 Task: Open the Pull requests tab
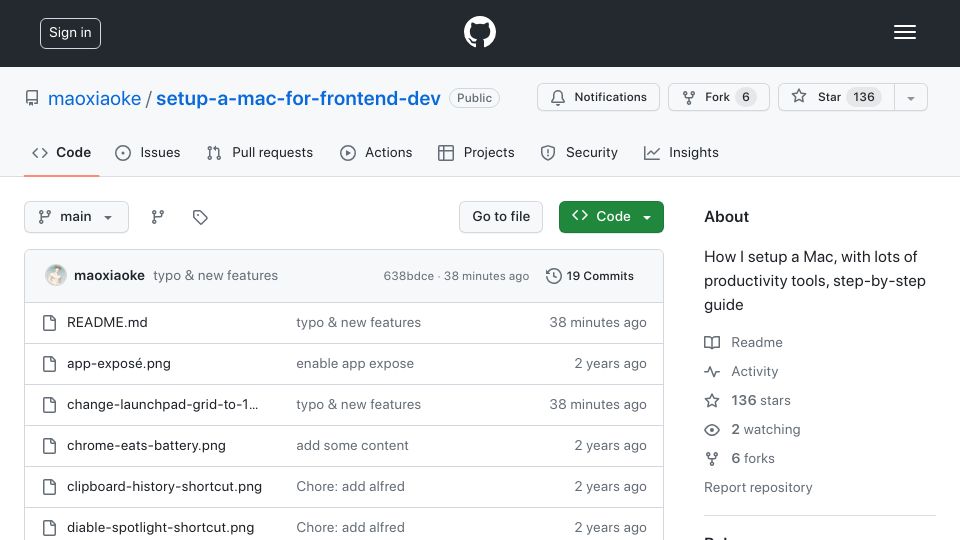pyautogui.click(x=260, y=152)
